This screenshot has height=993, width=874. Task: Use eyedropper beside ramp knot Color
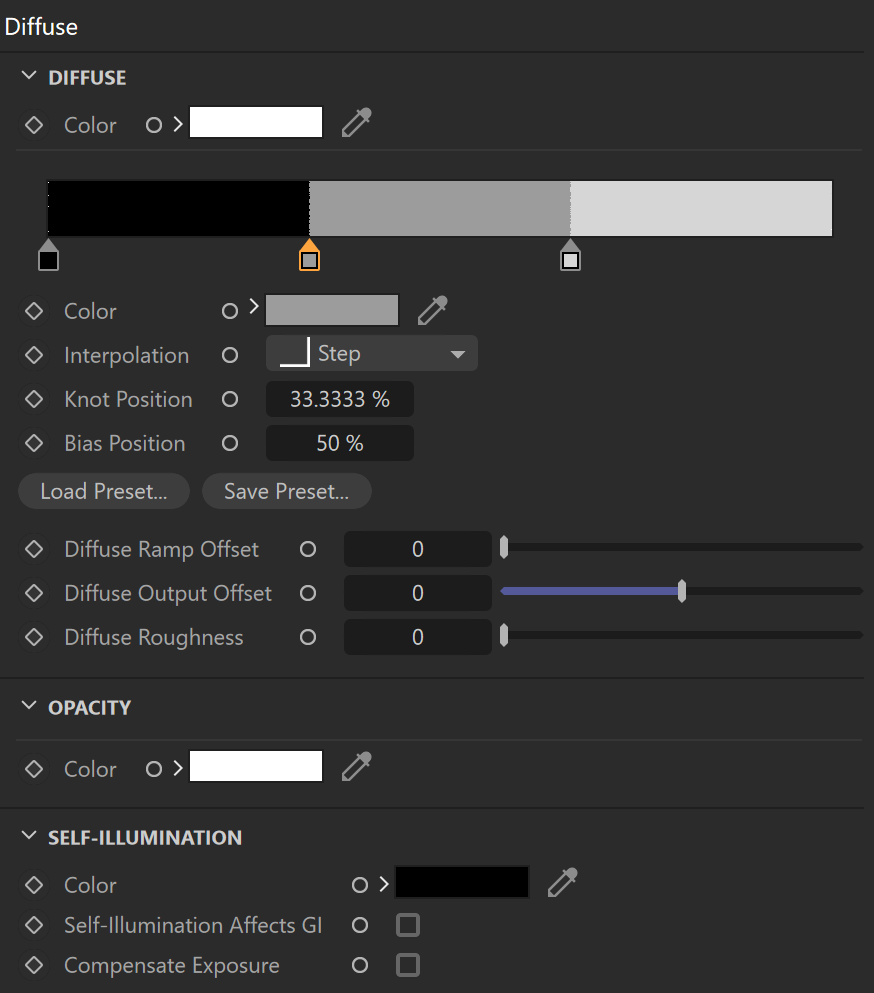(x=433, y=310)
